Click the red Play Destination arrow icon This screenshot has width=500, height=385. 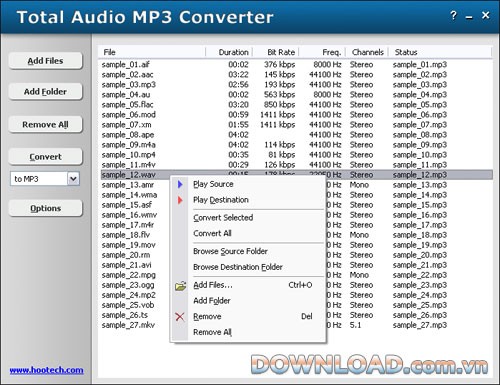coord(180,200)
